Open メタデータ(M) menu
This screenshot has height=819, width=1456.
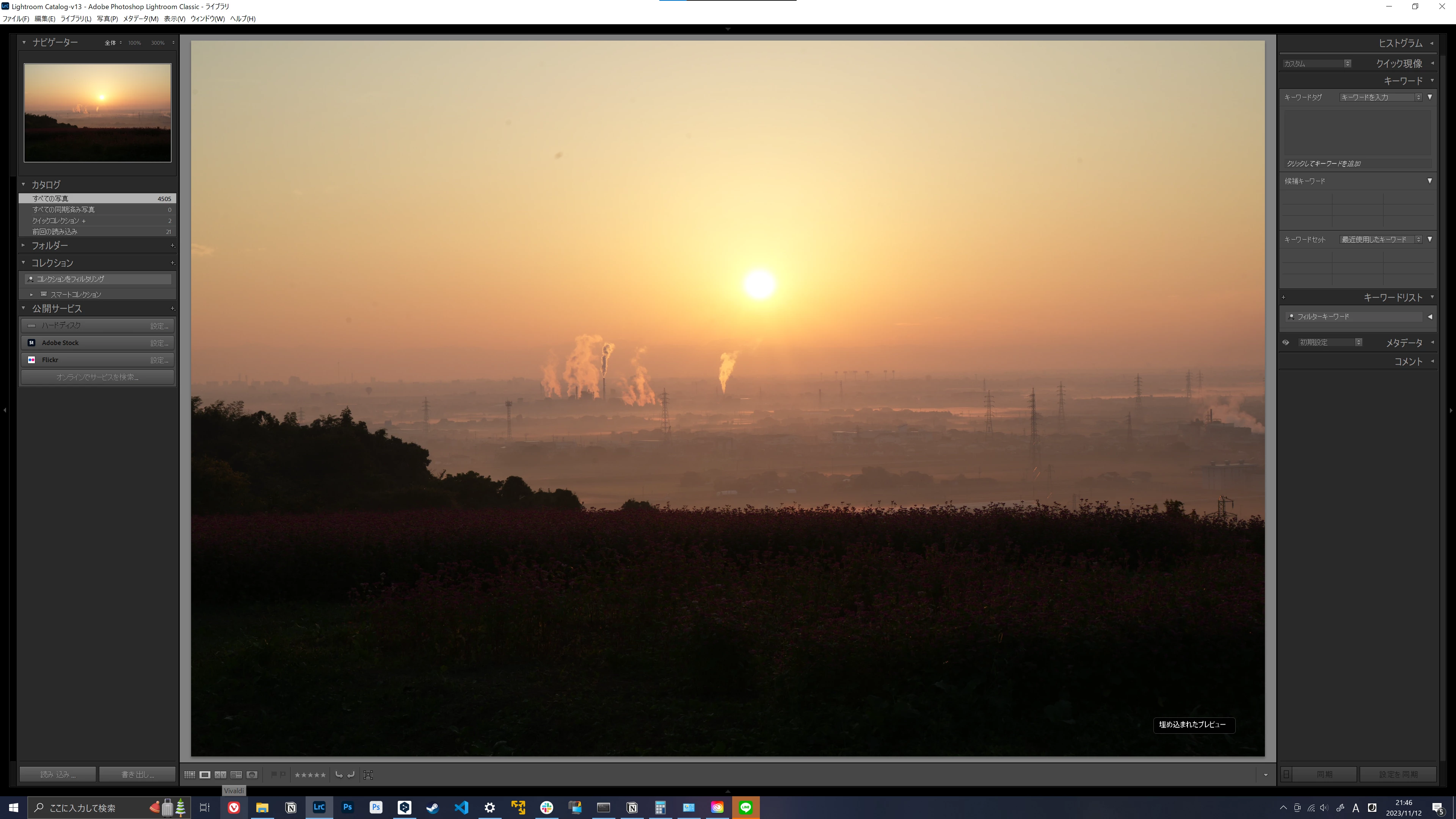point(140,19)
